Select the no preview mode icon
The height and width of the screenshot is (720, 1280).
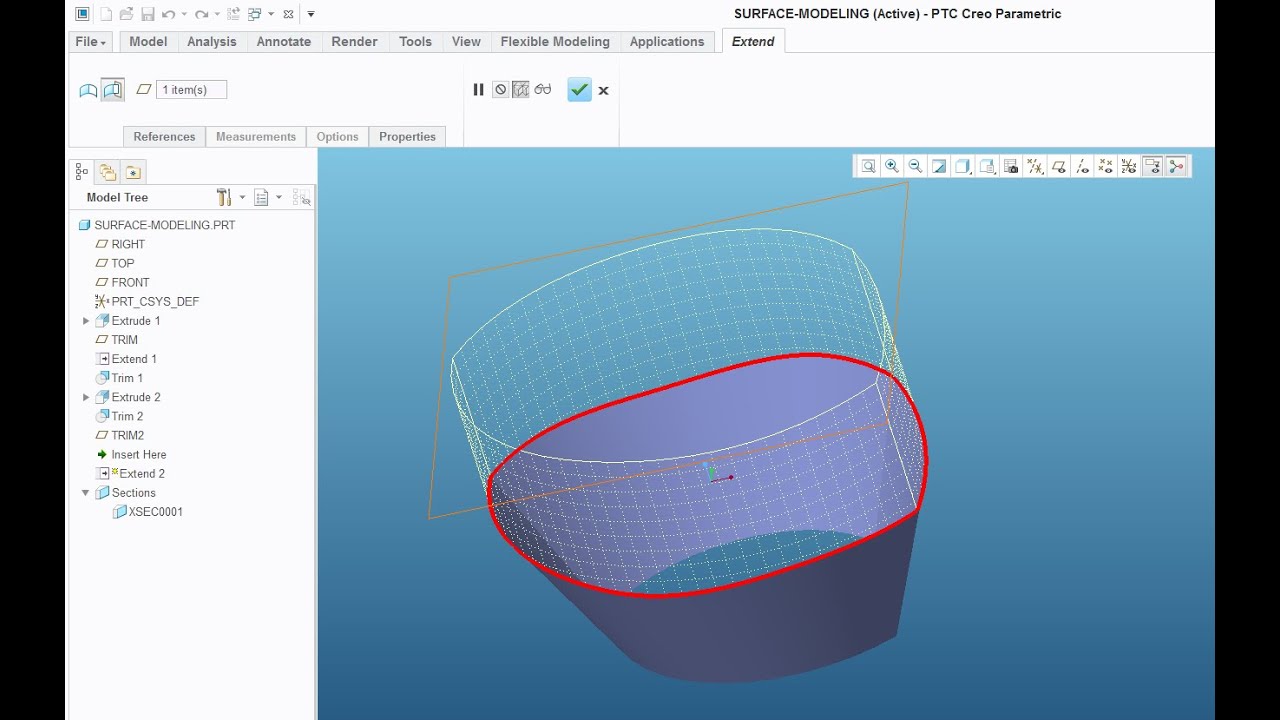tap(501, 90)
